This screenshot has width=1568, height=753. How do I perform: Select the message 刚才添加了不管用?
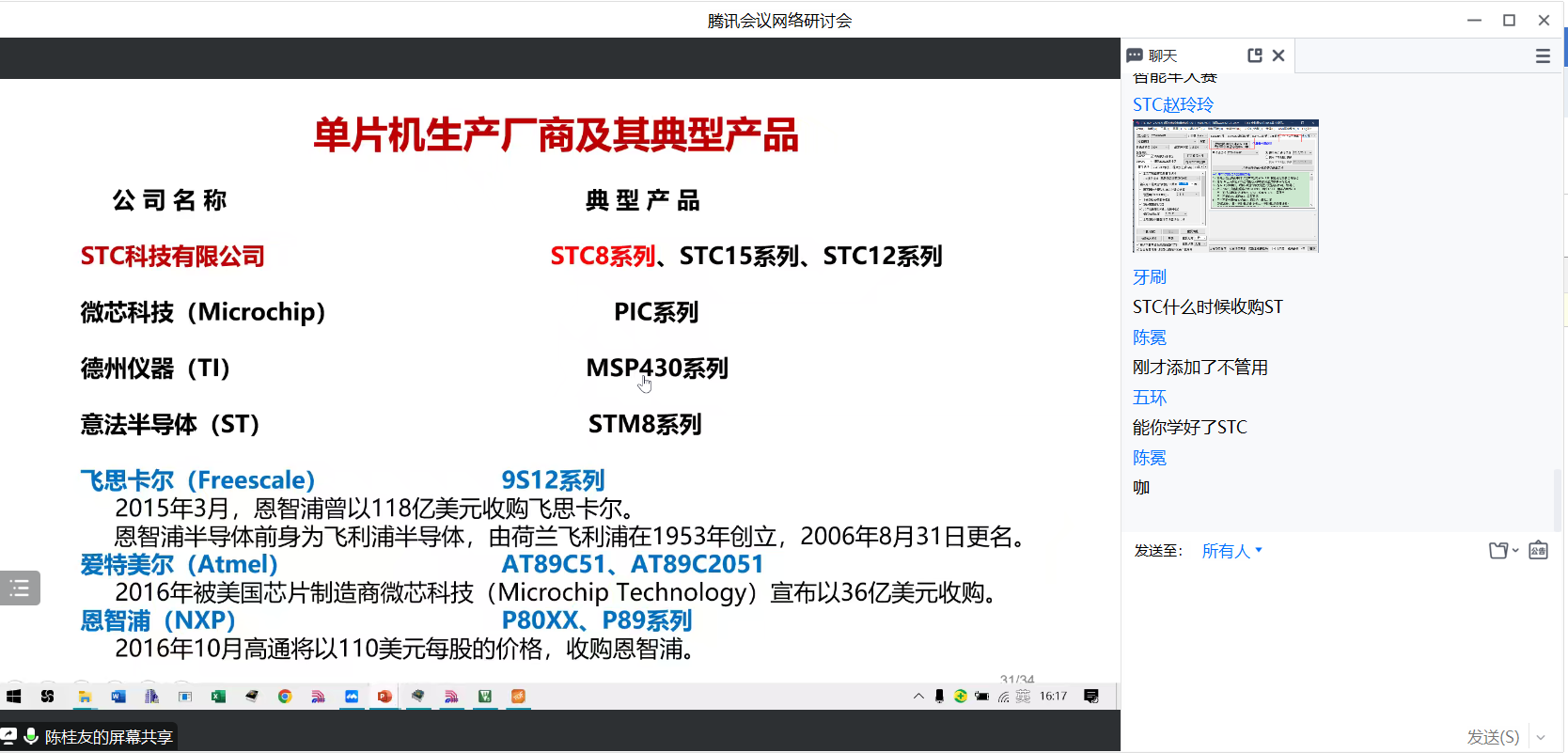click(x=1200, y=368)
